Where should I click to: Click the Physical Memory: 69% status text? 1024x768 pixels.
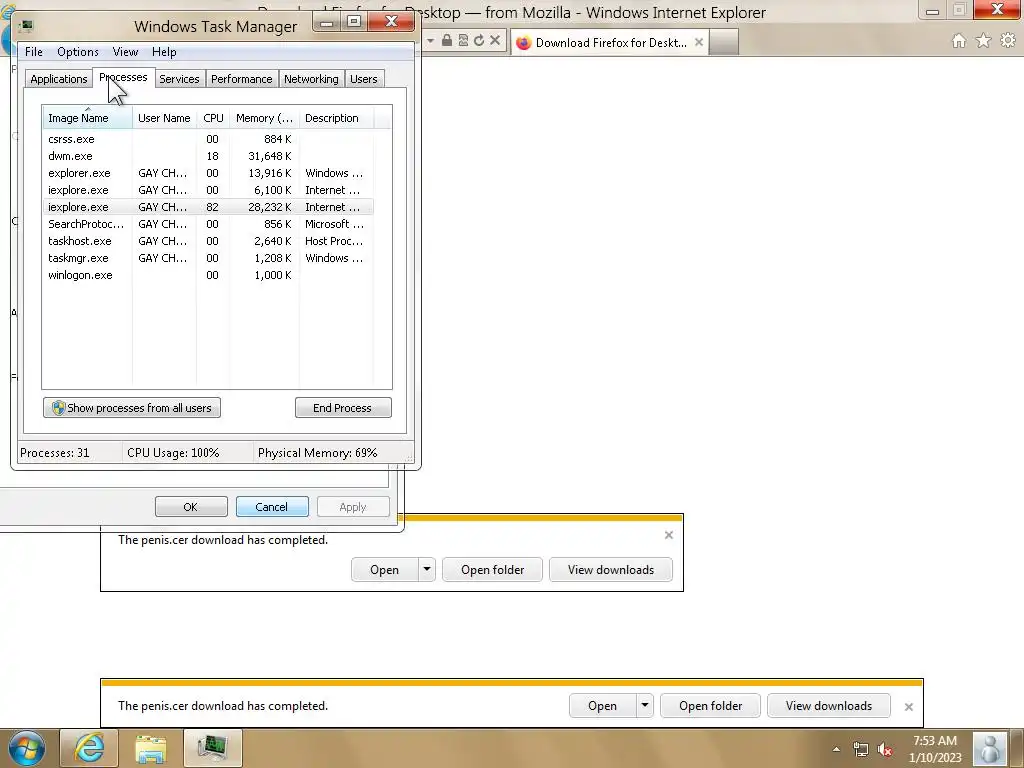(x=317, y=453)
